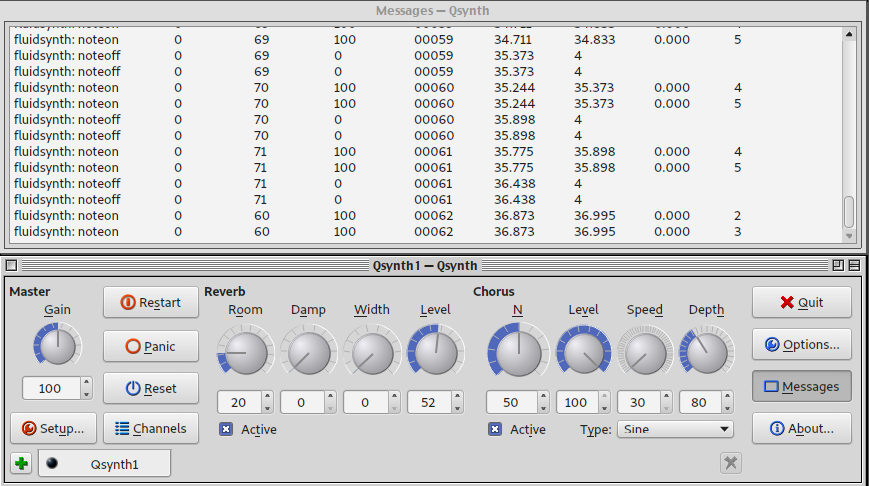The height and width of the screenshot is (486, 869).
Task: Click the Reverb Damp value field
Action: click(302, 402)
